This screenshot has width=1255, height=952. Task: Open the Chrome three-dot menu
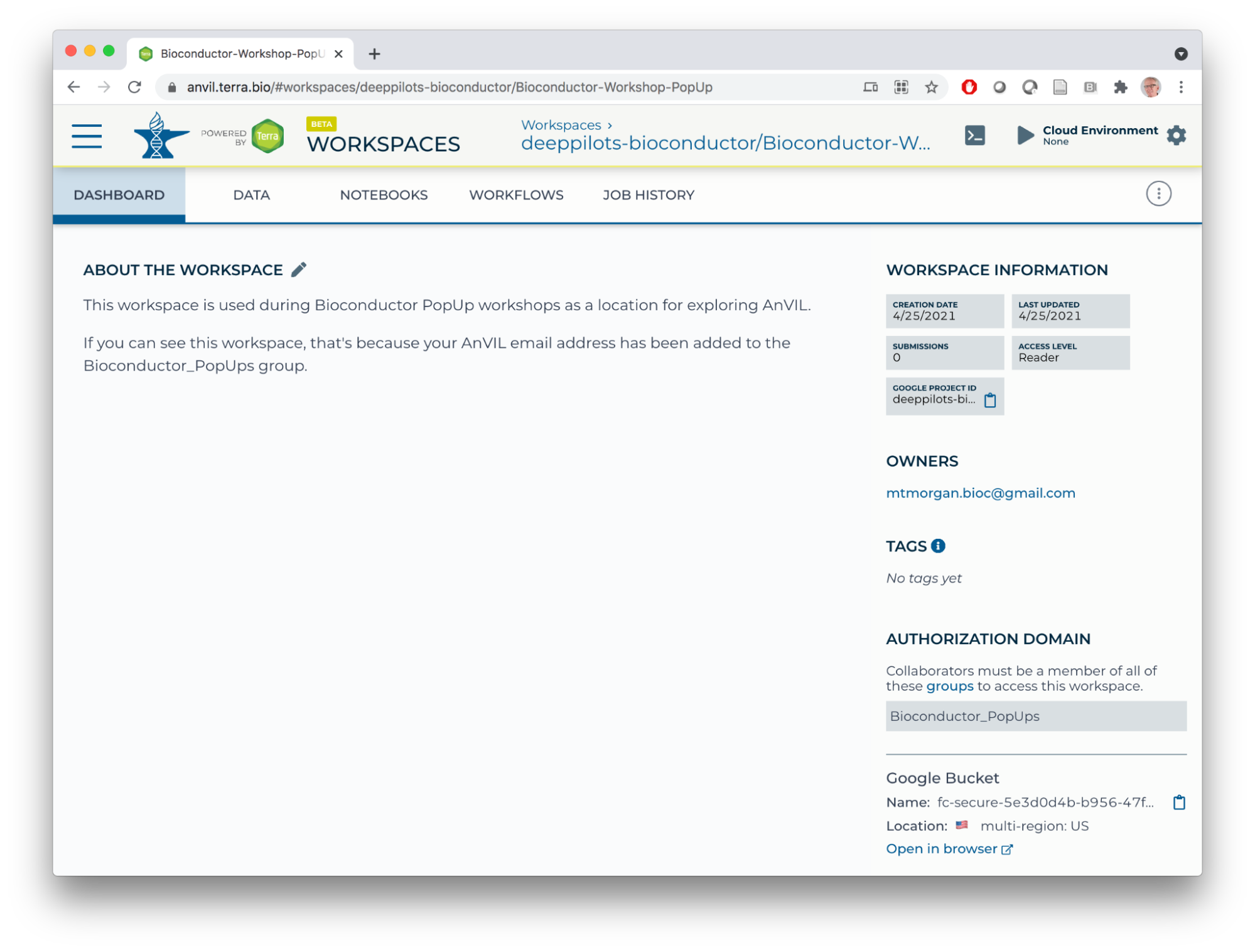[x=1181, y=87]
